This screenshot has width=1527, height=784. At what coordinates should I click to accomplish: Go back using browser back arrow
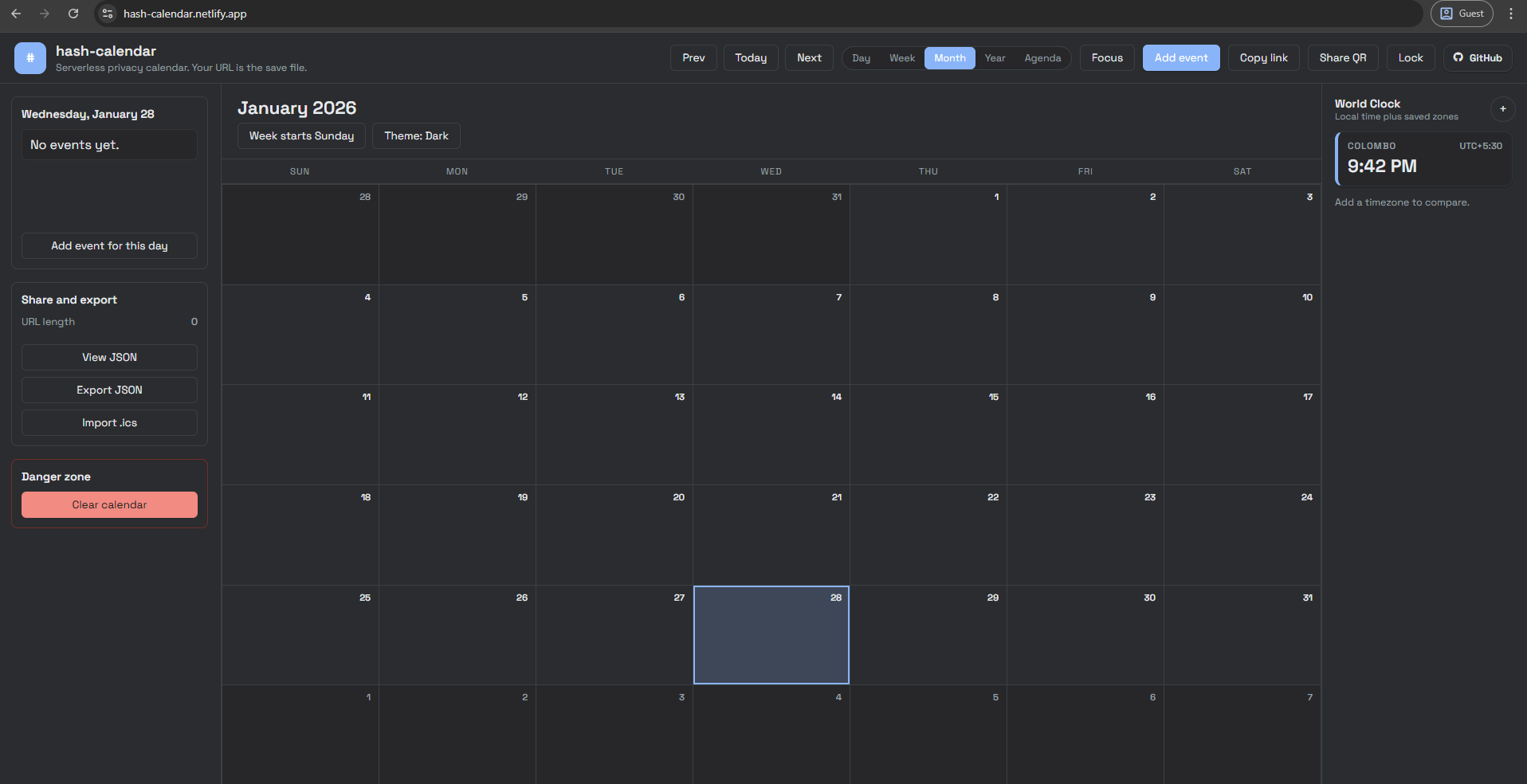coord(16,14)
